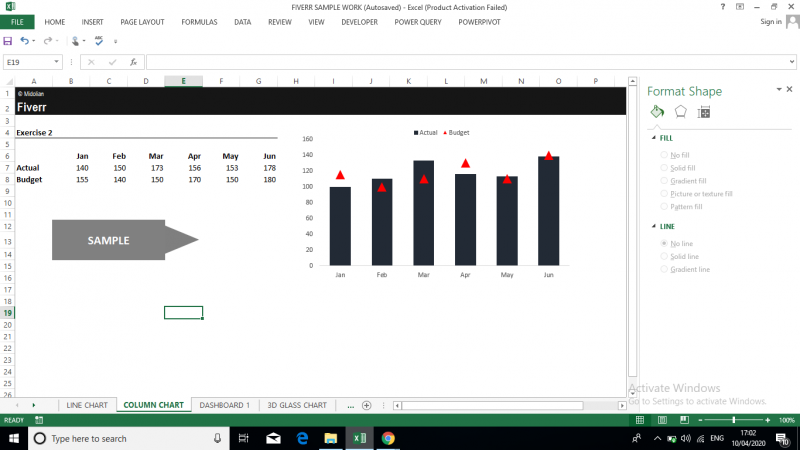This screenshot has width=800, height=450.
Task: Switch to DASHBOARD 1 sheet tab
Action: [224, 405]
